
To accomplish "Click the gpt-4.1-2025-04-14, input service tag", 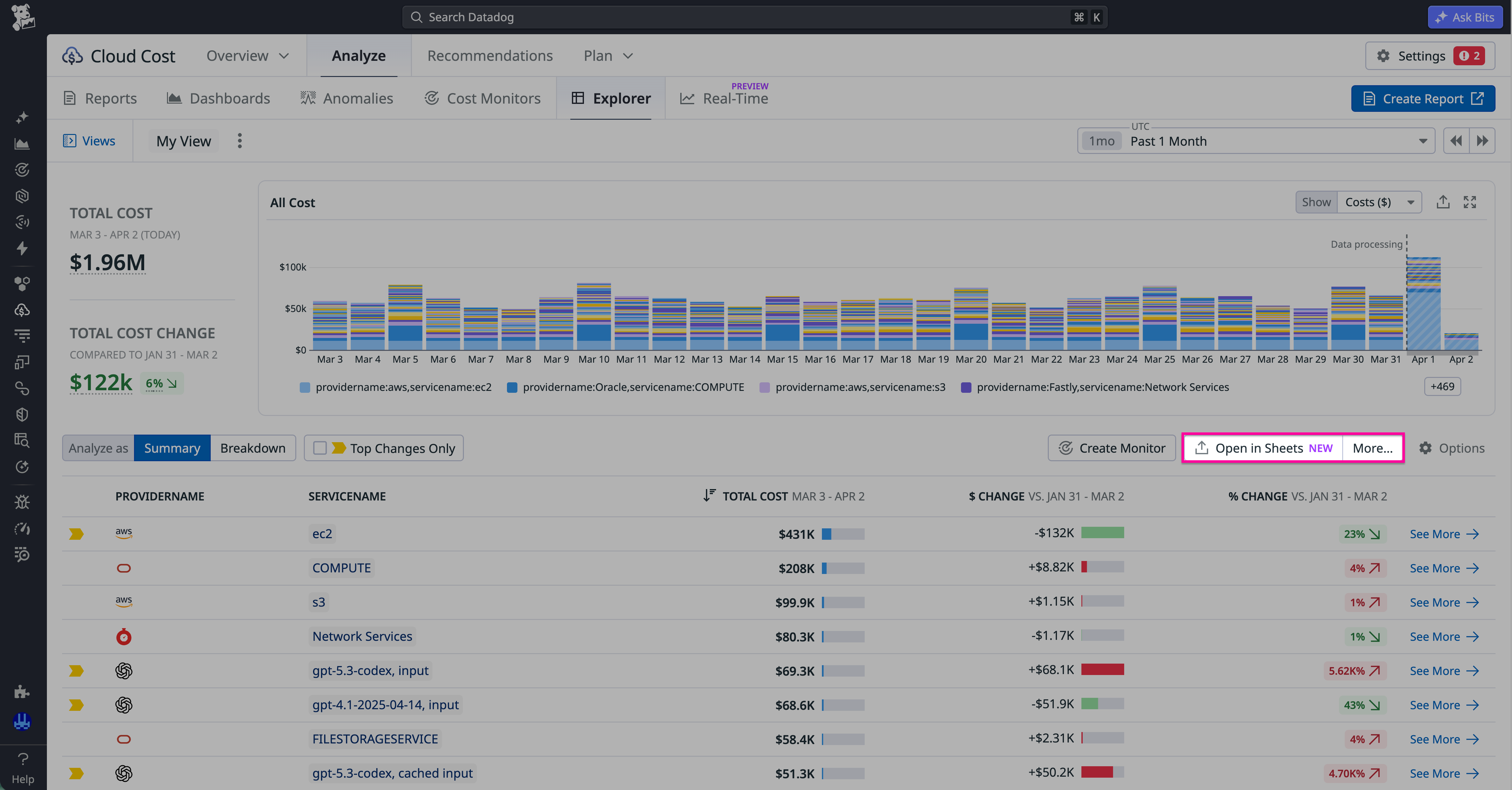I will [x=385, y=704].
